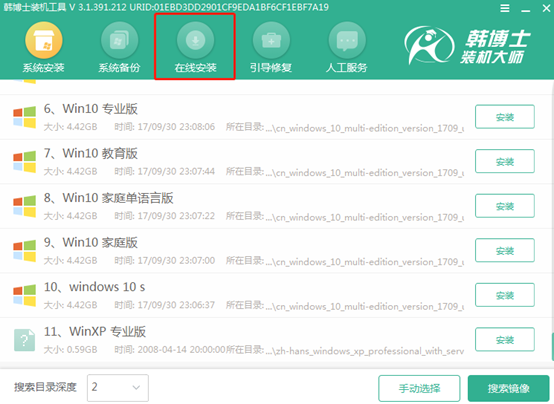Click the zh-hans_windows_xp_professional path text
The height and width of the screenshot is (404, 554).
coord(365,351)
